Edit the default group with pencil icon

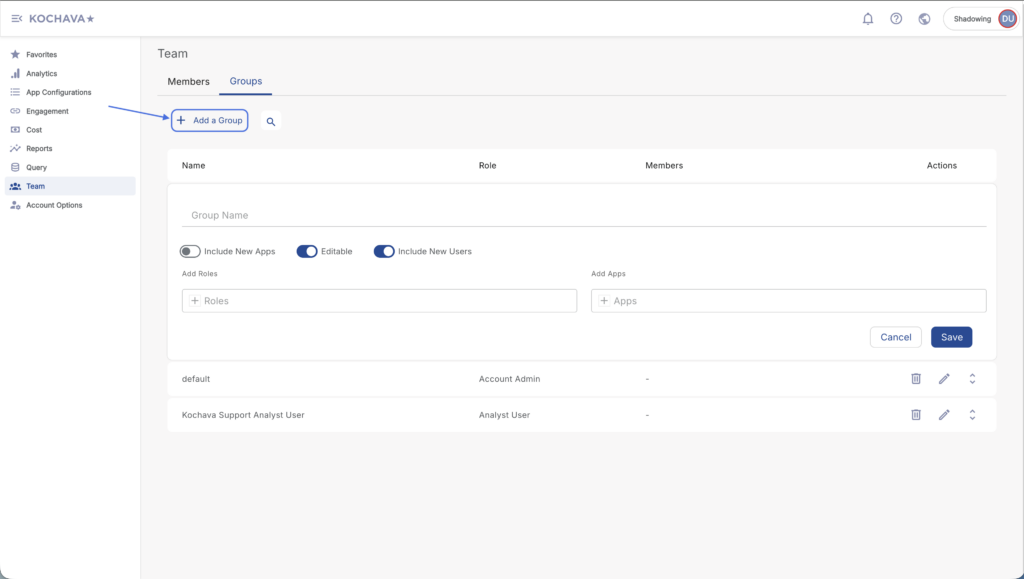point(944,379)
